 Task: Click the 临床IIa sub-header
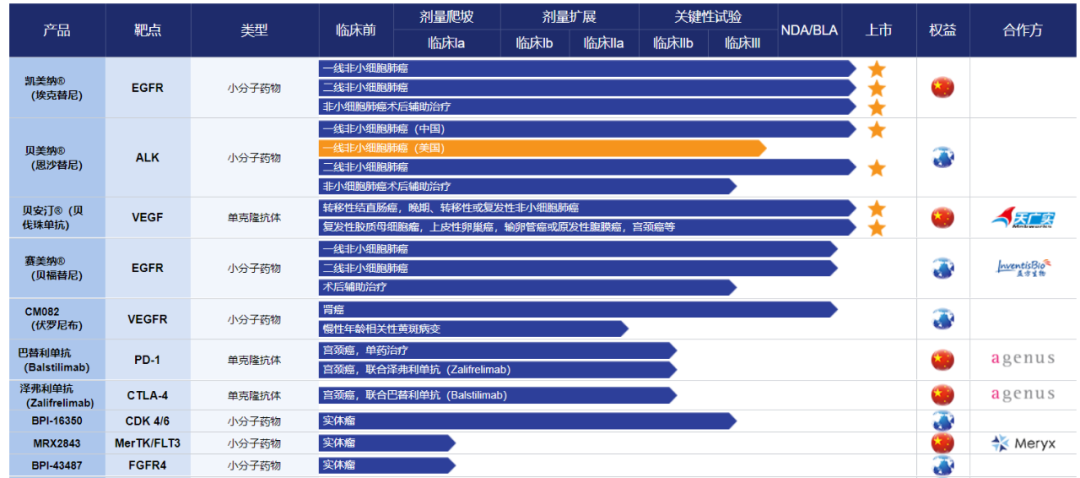point(604,43)
